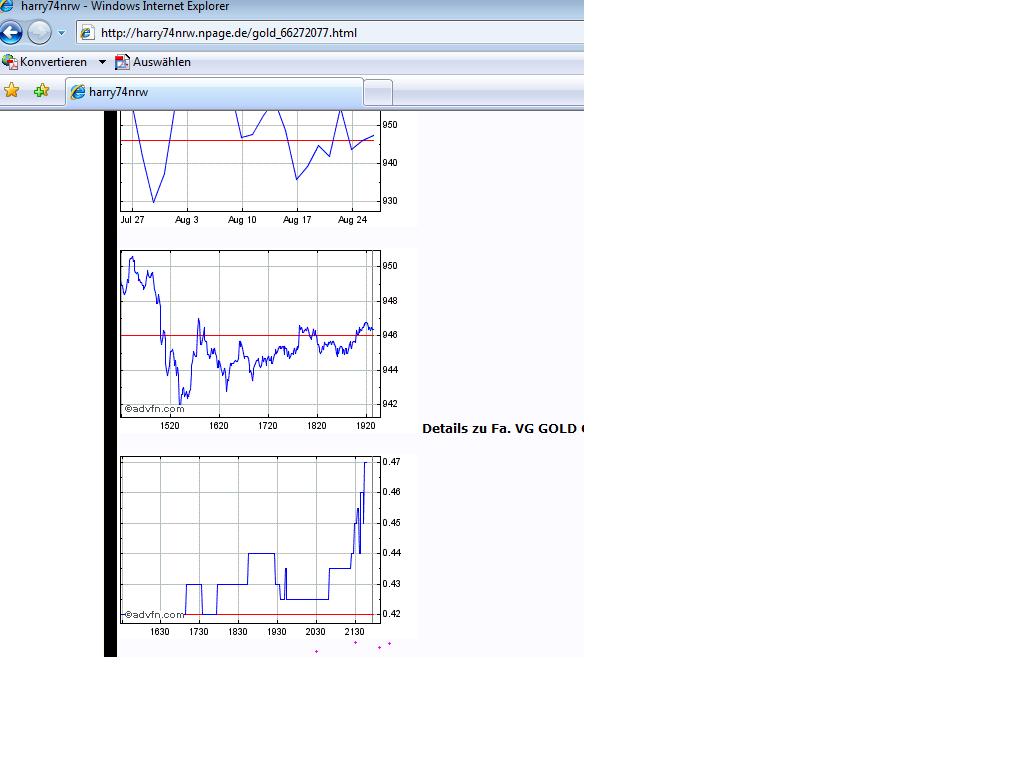1024x768 pixels.
Task: Open the recent pages dropdown arrow
Action: tap(61, 33)
